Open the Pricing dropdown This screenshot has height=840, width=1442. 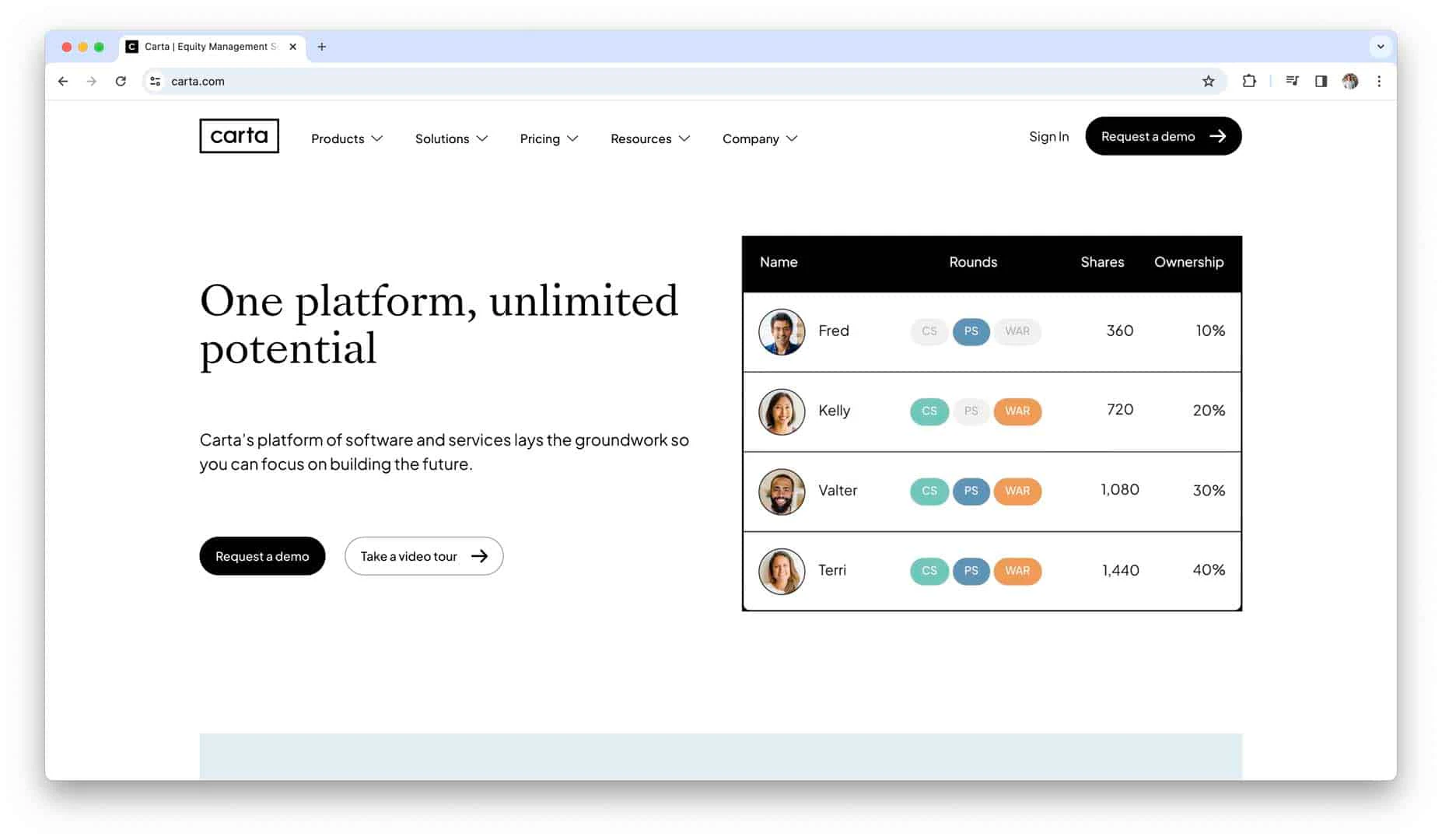coord(548,138)
